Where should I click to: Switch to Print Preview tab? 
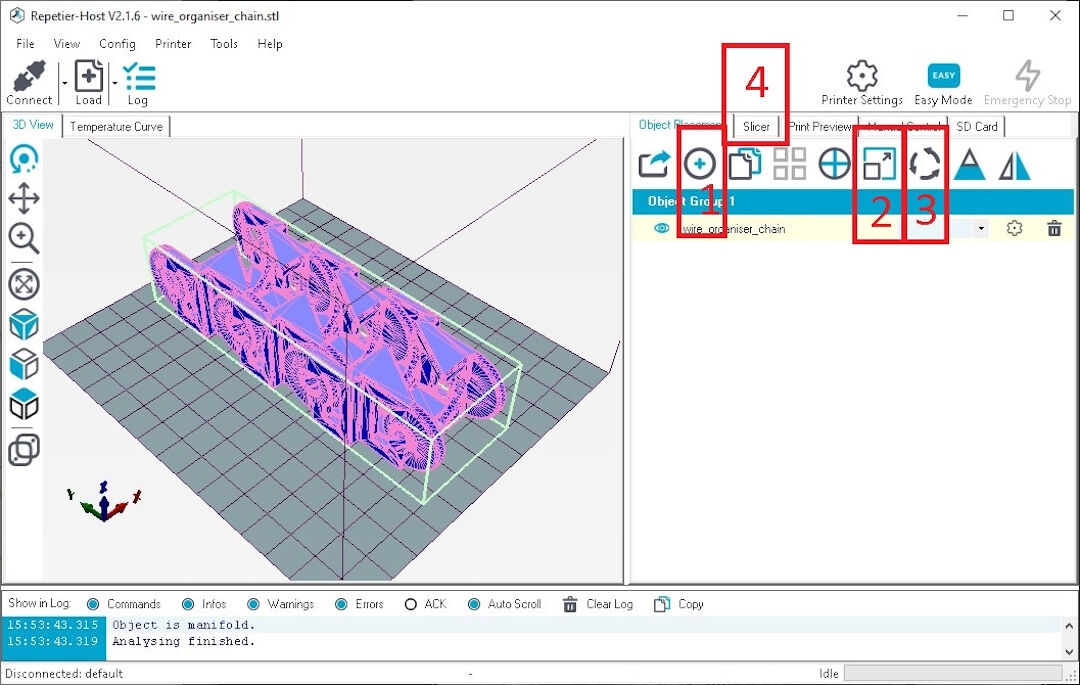point(820,127)
